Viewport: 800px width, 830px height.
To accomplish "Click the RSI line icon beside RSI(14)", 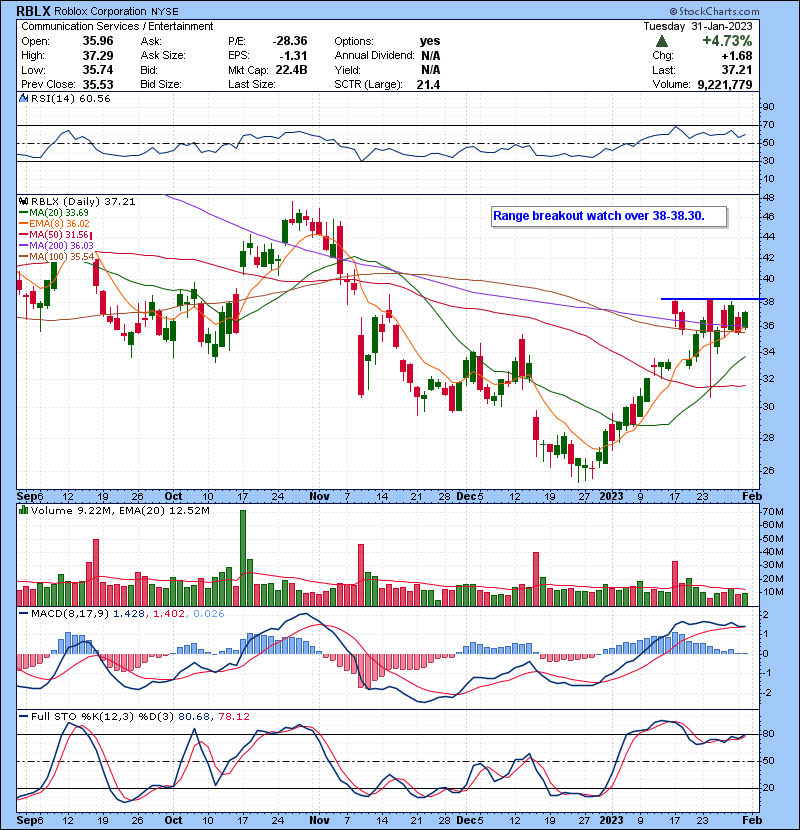I will [x=23, y=98].
